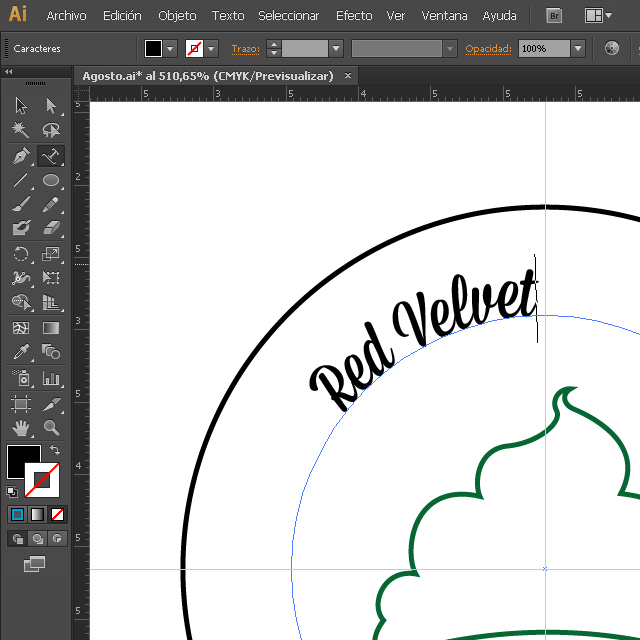This screenshot has width=640, height=640.
Task: Open the stroke color dropdown arrow
Action: click(x=211, y=49)
